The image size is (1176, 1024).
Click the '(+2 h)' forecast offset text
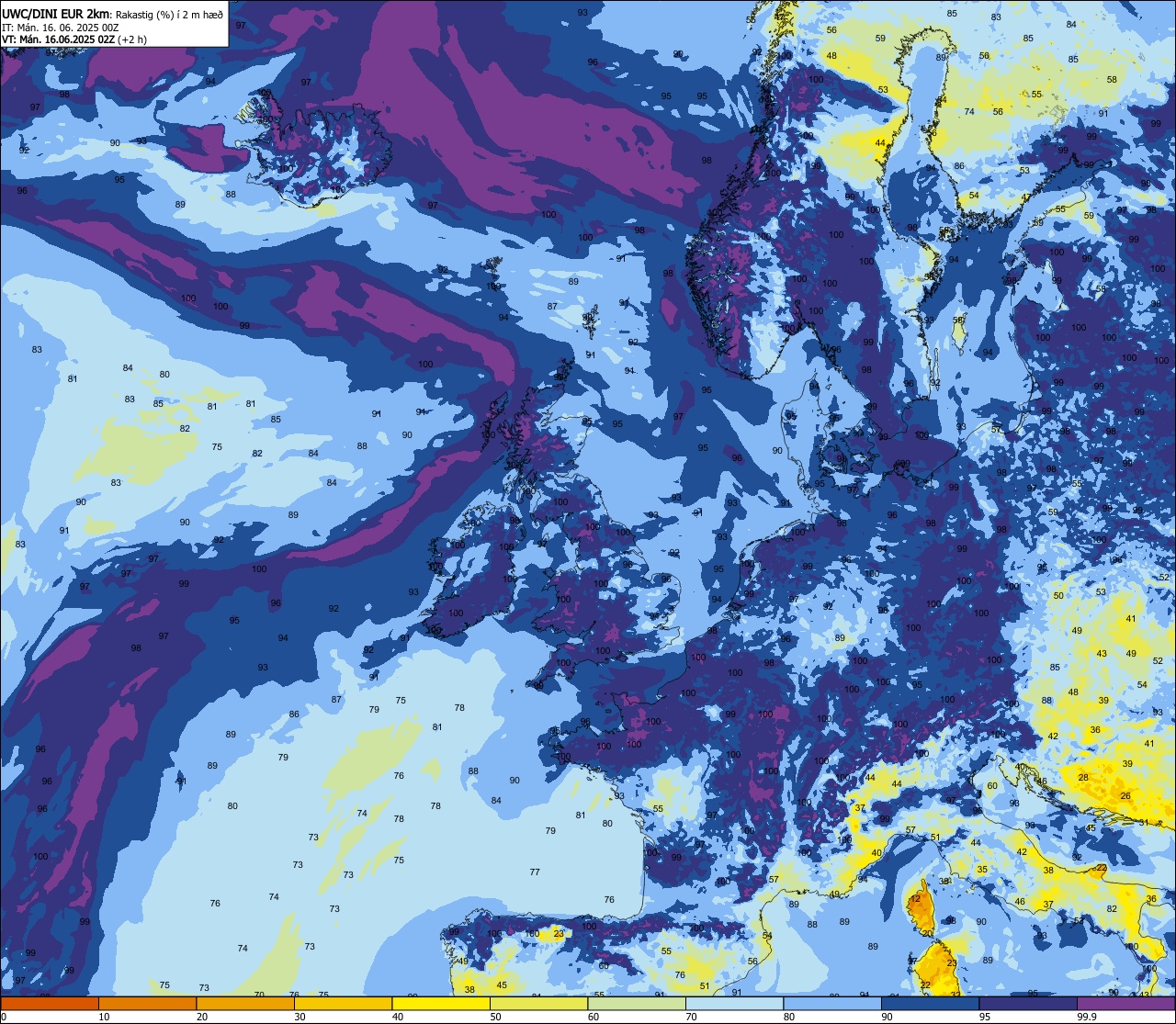tap(132, 39)
